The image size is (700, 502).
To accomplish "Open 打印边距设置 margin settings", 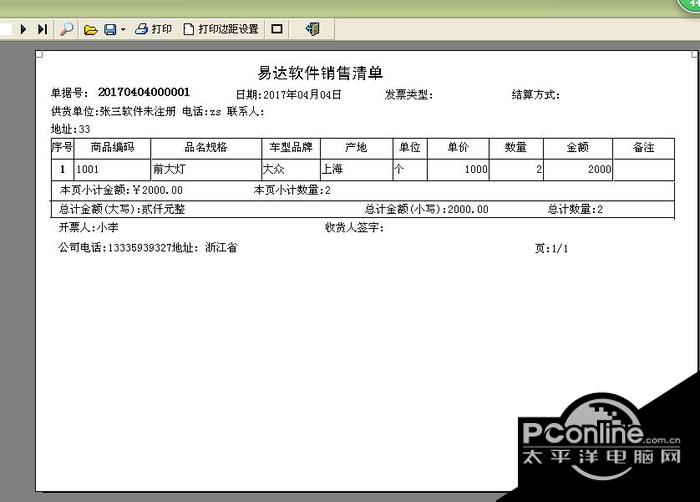I will [221, 29].
